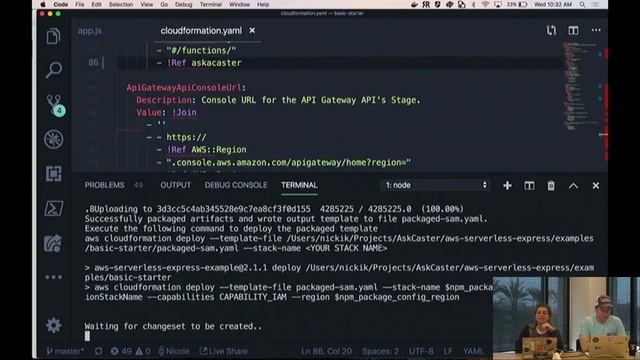The width and height of the screenshot is (640, 360).
Task: Open errors and warnings count in status bar
Action: coord(131,351)
